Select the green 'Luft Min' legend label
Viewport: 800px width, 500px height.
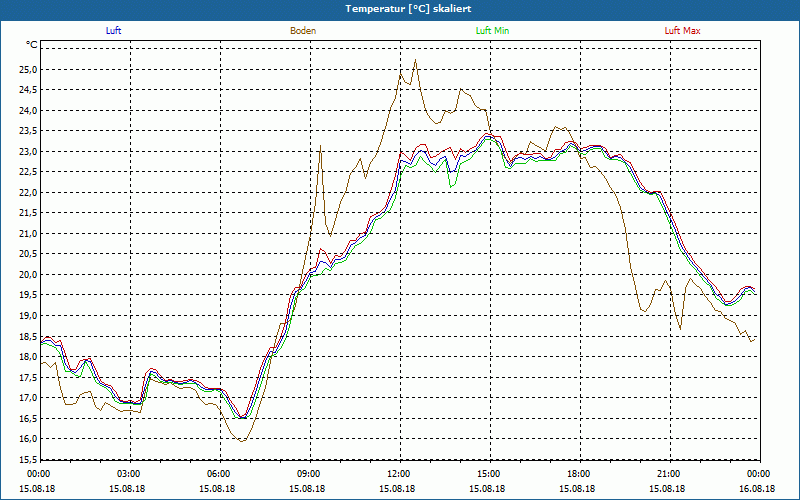492,31
